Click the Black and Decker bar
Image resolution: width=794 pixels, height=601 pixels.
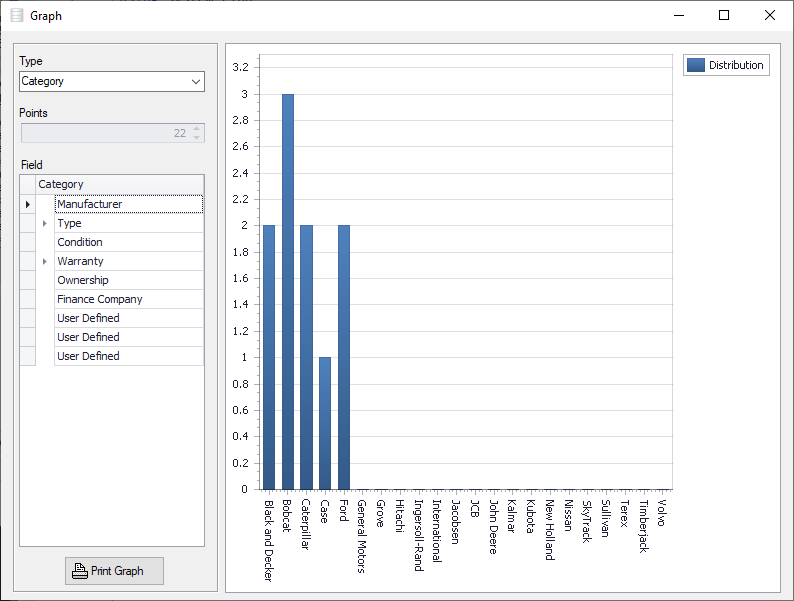[x=269, y=357]
